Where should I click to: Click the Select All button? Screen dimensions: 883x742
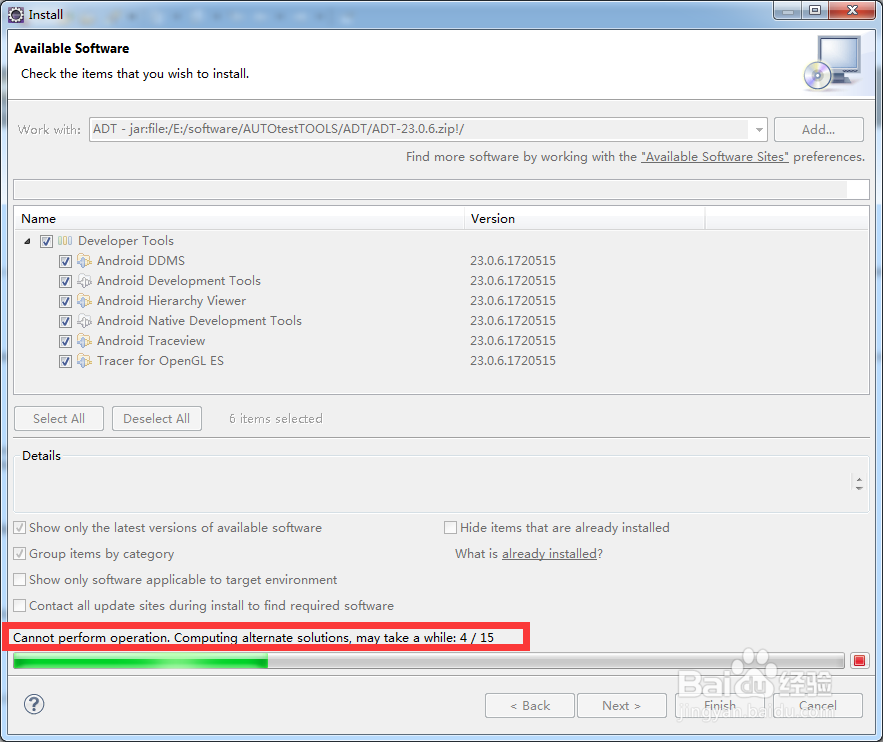click(59, 418)
